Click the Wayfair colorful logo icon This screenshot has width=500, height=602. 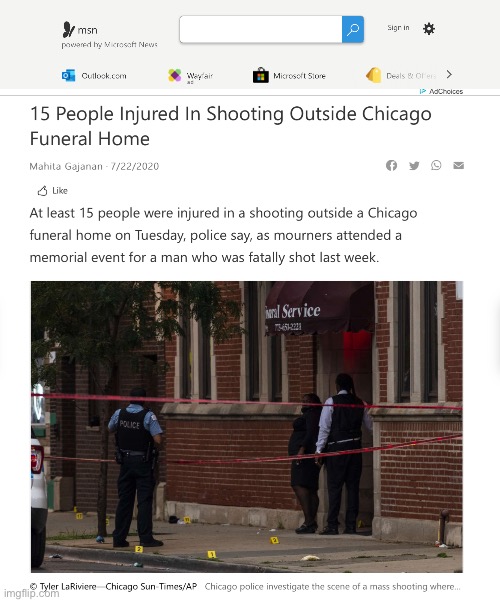(x=175, y=75)
